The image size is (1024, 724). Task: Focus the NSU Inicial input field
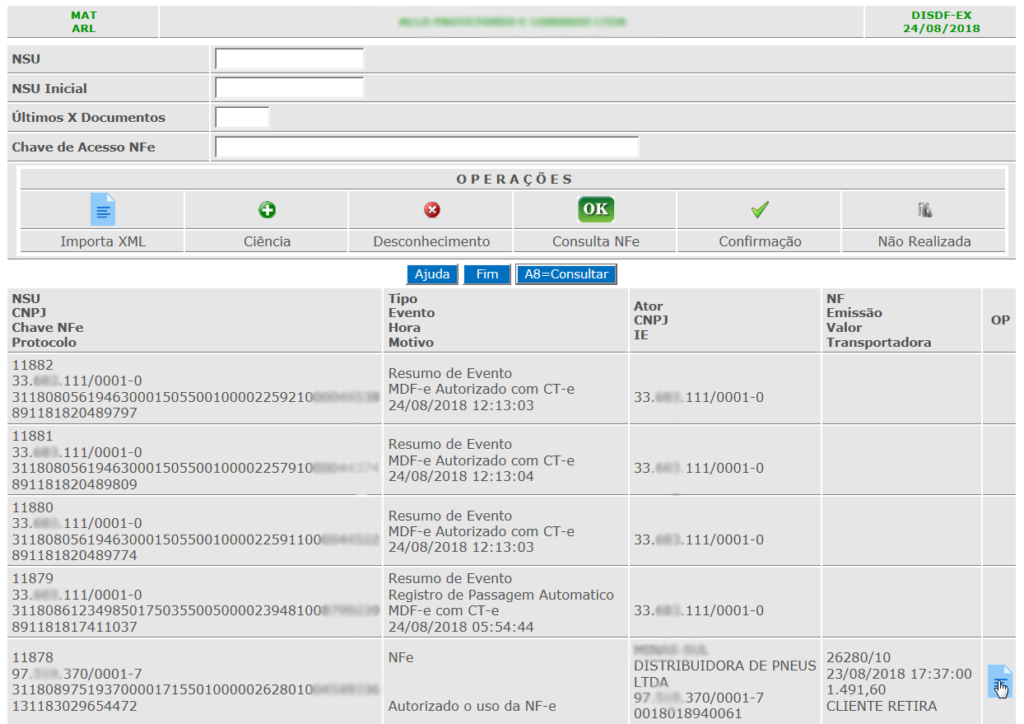tap(289, 88)
